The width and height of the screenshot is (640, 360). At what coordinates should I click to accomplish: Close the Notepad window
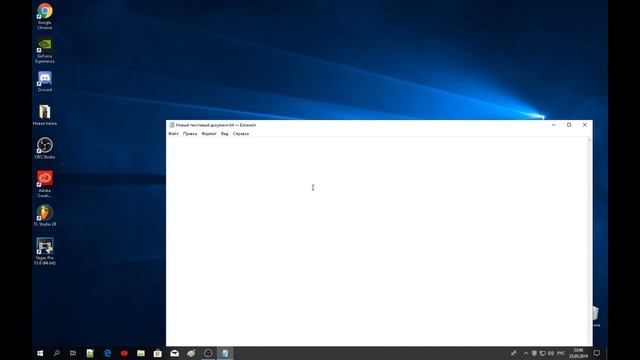(x=584, y=125)
